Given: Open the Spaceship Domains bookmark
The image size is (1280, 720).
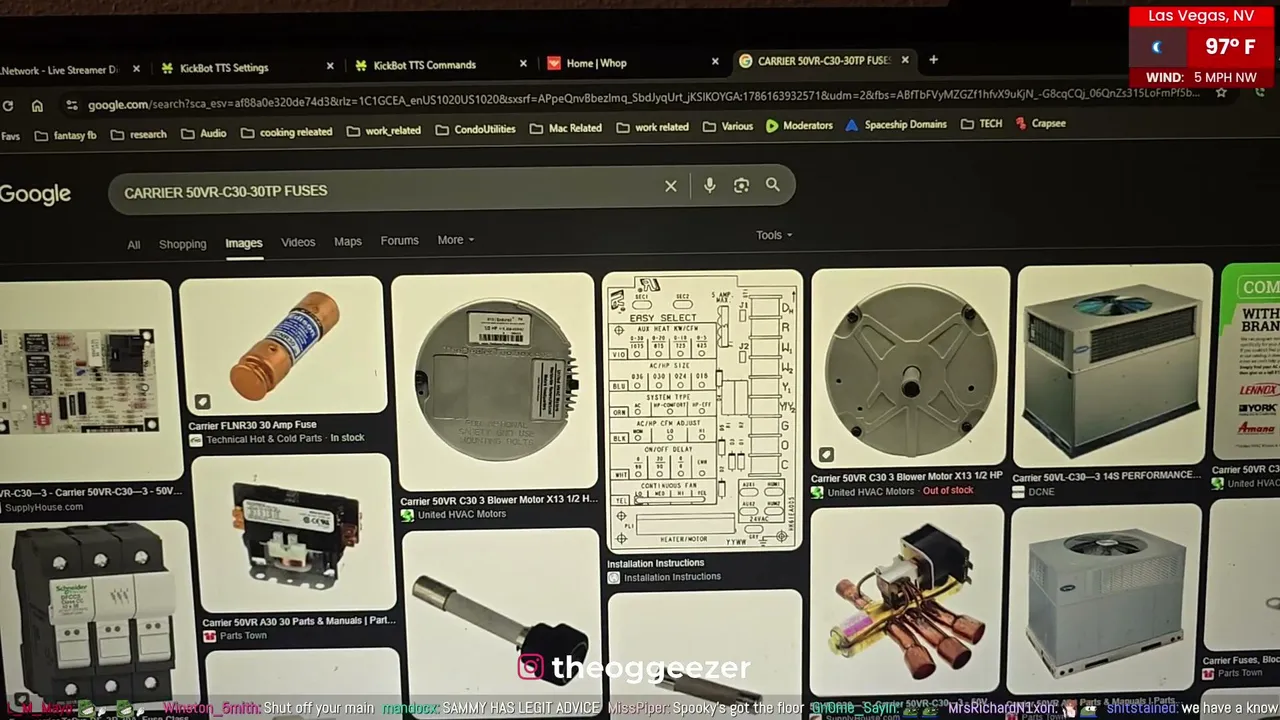Looking at the screenshot, I should (896, 124).
